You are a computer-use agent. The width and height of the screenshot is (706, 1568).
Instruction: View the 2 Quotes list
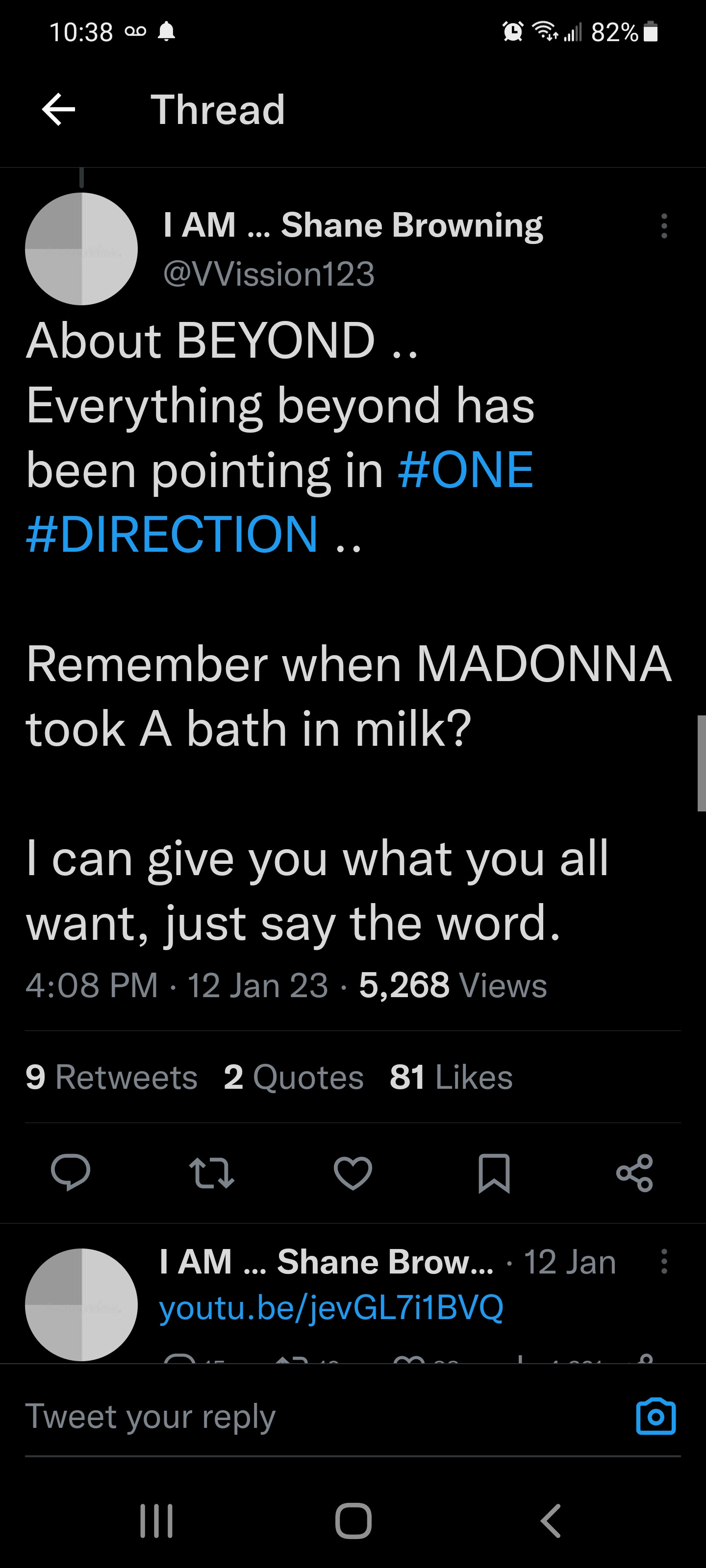[x=294, y=1077]
